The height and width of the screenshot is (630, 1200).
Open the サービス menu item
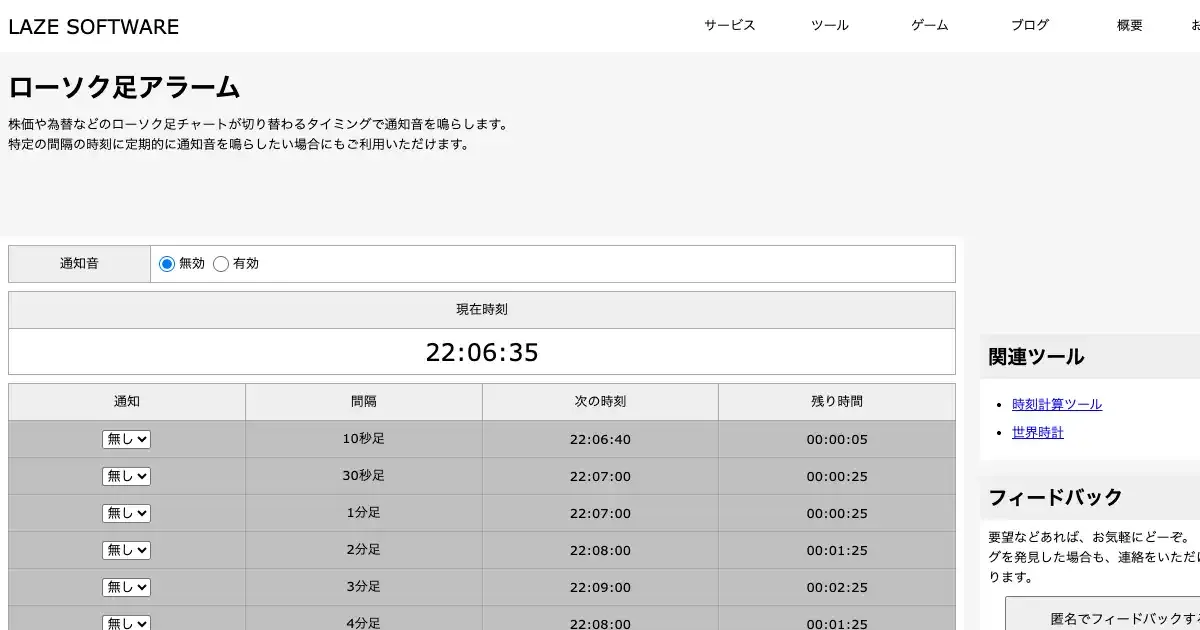coord(729,26)
